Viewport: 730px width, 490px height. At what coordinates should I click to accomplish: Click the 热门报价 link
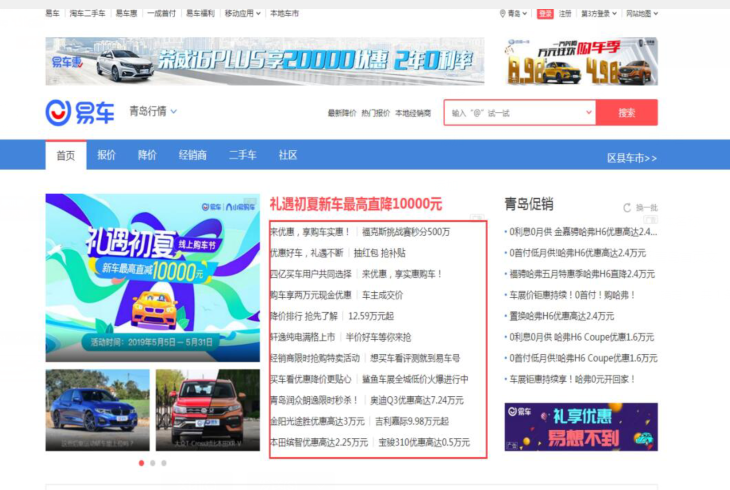click(x=375, y=113)
